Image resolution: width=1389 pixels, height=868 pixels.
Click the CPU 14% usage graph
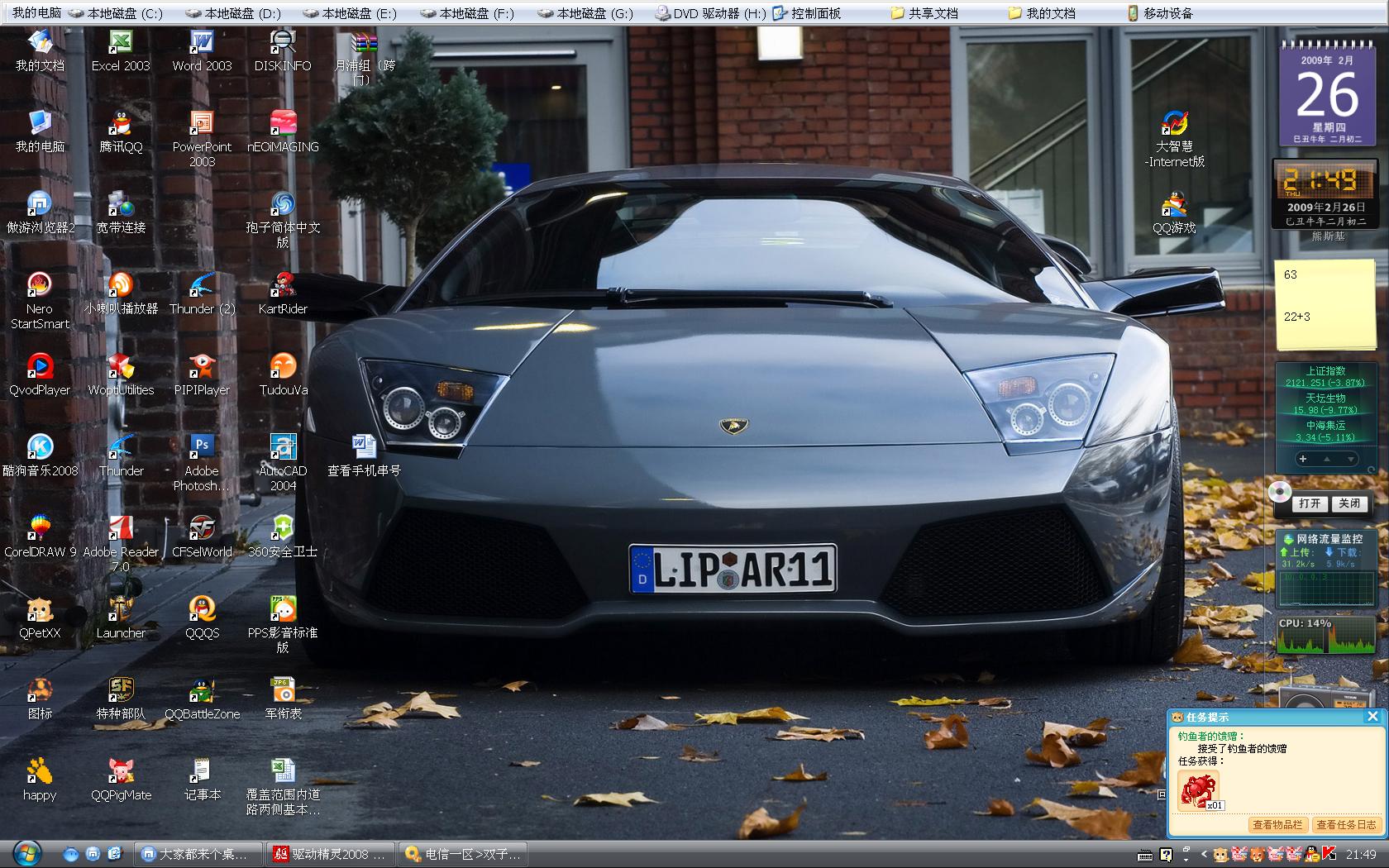click(x=1326, y=635)
